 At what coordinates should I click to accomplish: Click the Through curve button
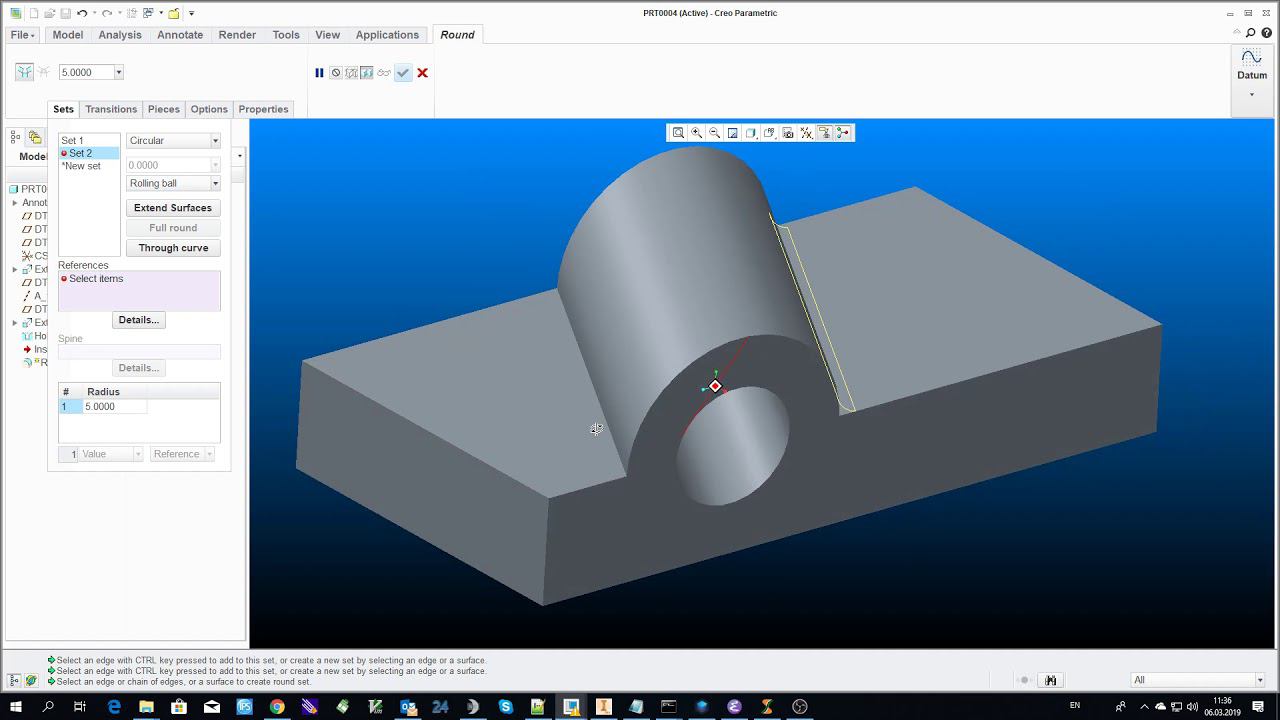point(173,248)
